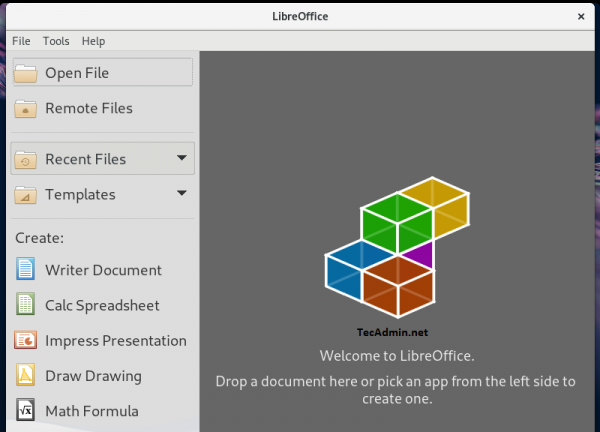Viewport: 600px width, 432px height.
Task: Expand the Templates dropdown arrow
Action: point(181,193)
